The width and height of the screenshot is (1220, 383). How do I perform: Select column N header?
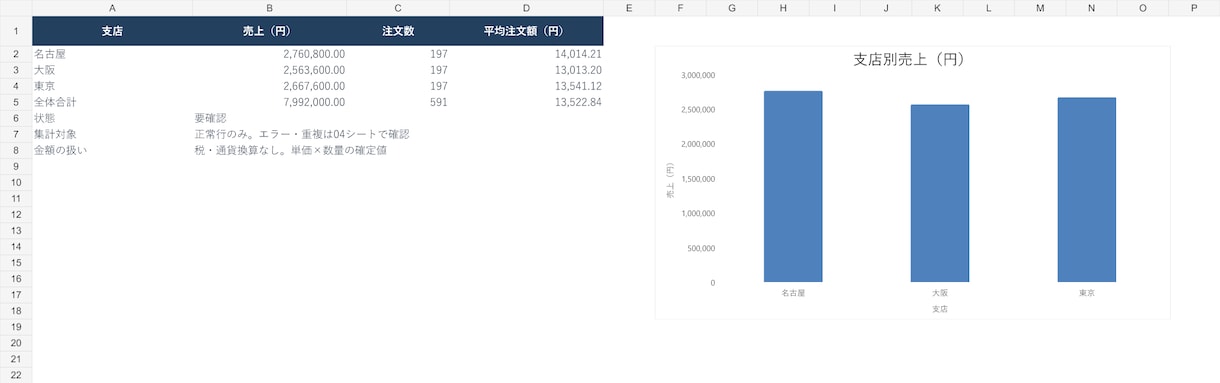coord(1091,8)
